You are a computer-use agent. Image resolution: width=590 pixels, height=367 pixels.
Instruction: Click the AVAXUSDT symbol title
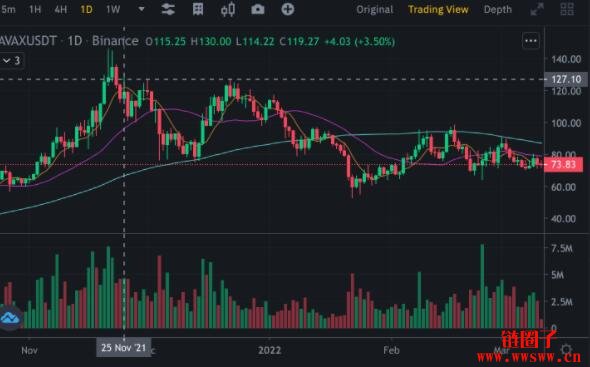click(x=28, y=41)
